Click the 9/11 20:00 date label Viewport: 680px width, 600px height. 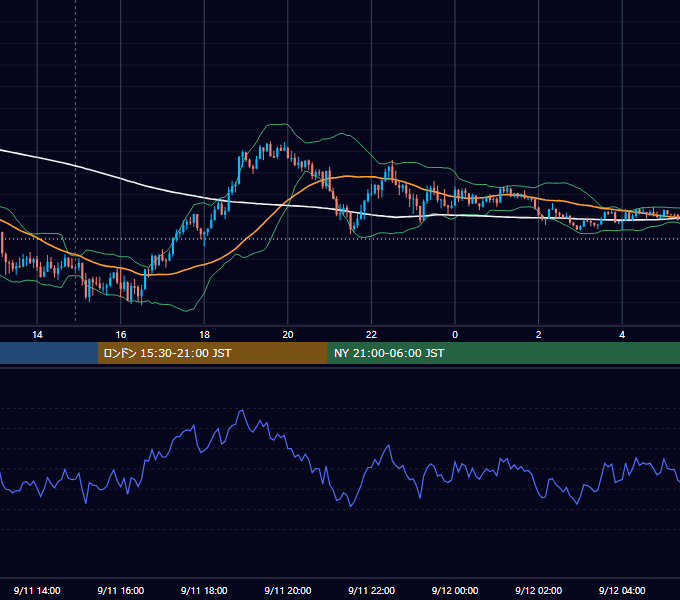pos(288,590)
